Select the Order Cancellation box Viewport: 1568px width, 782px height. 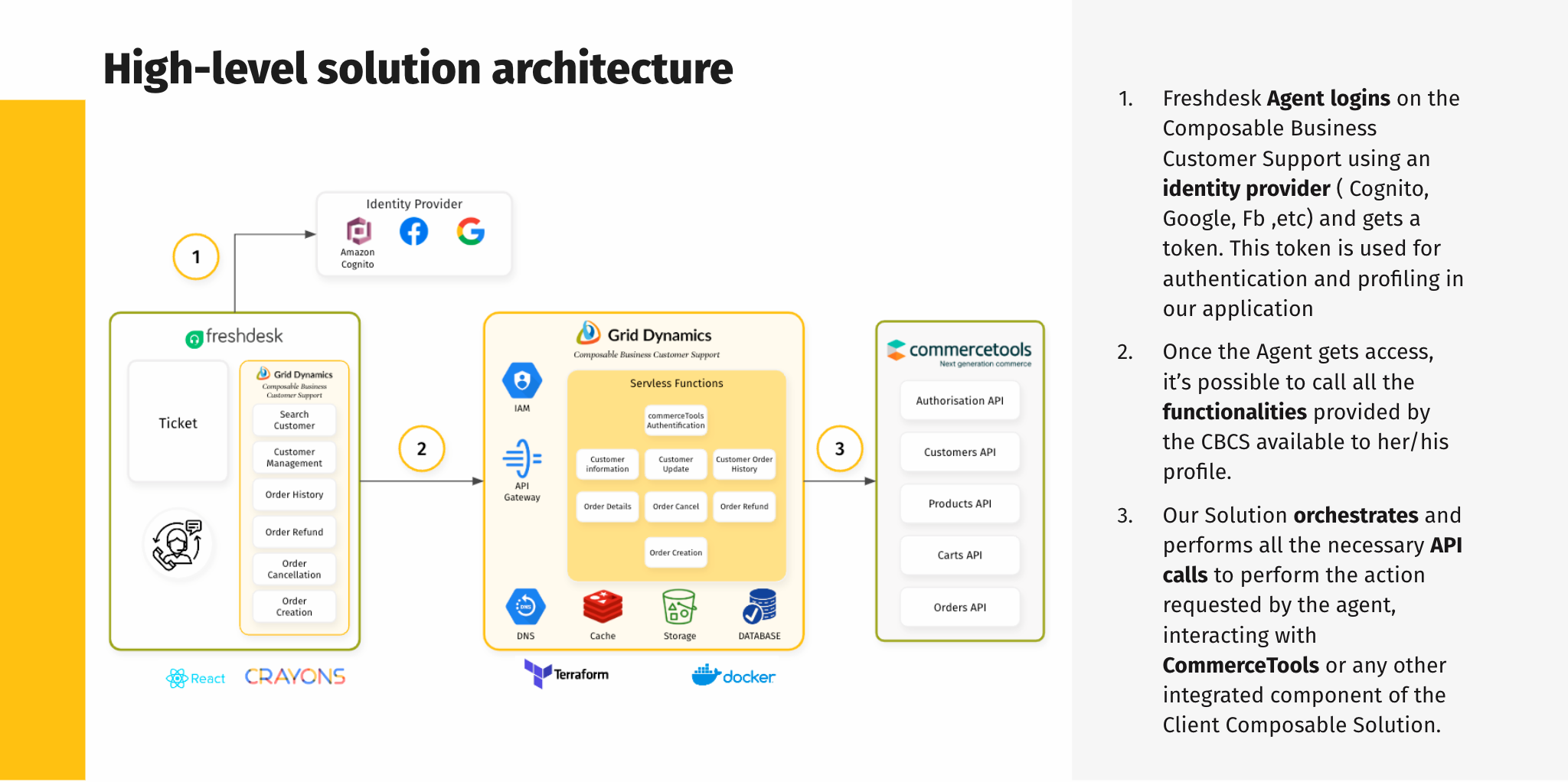point(295,569)
